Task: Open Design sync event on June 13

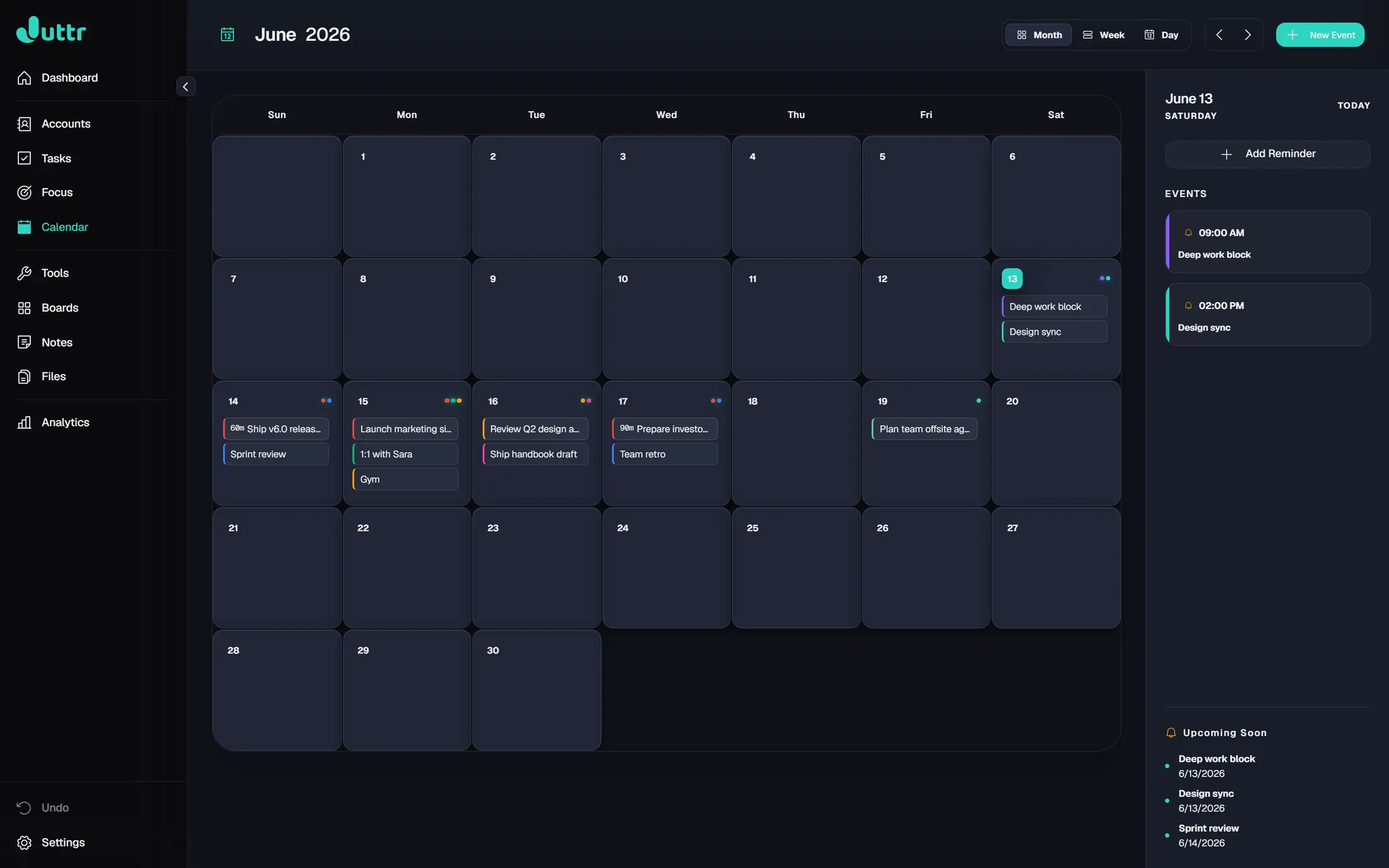Action: [x=1054, y=331]
